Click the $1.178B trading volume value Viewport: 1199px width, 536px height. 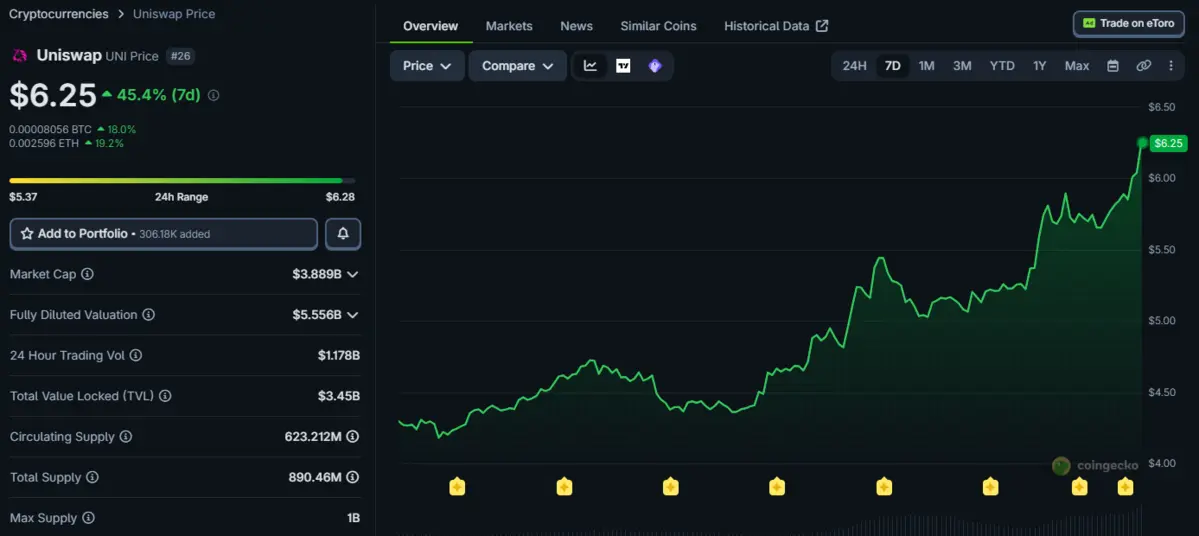339,356
